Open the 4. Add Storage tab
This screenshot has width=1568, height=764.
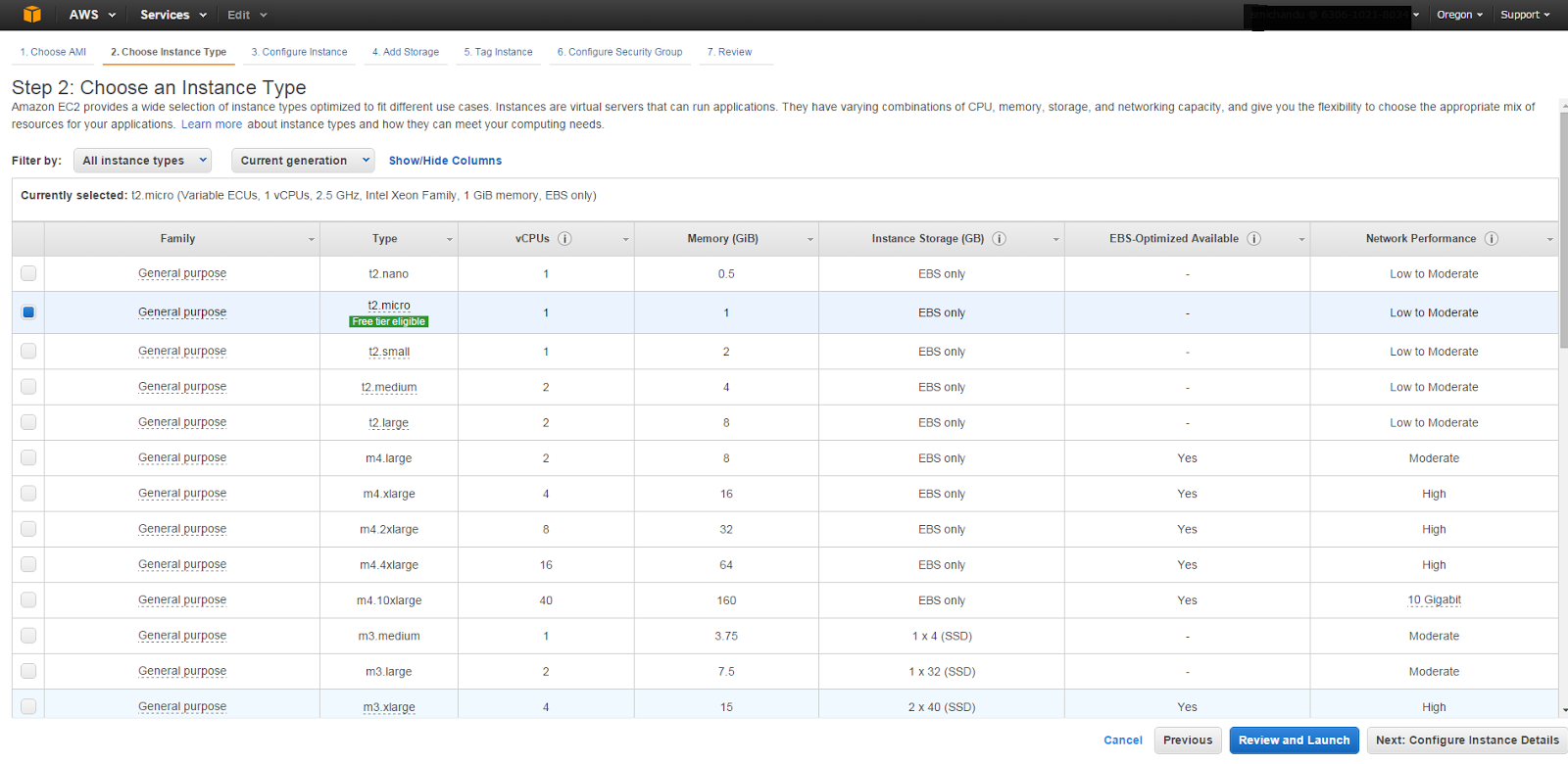click(x=406, y=52)
